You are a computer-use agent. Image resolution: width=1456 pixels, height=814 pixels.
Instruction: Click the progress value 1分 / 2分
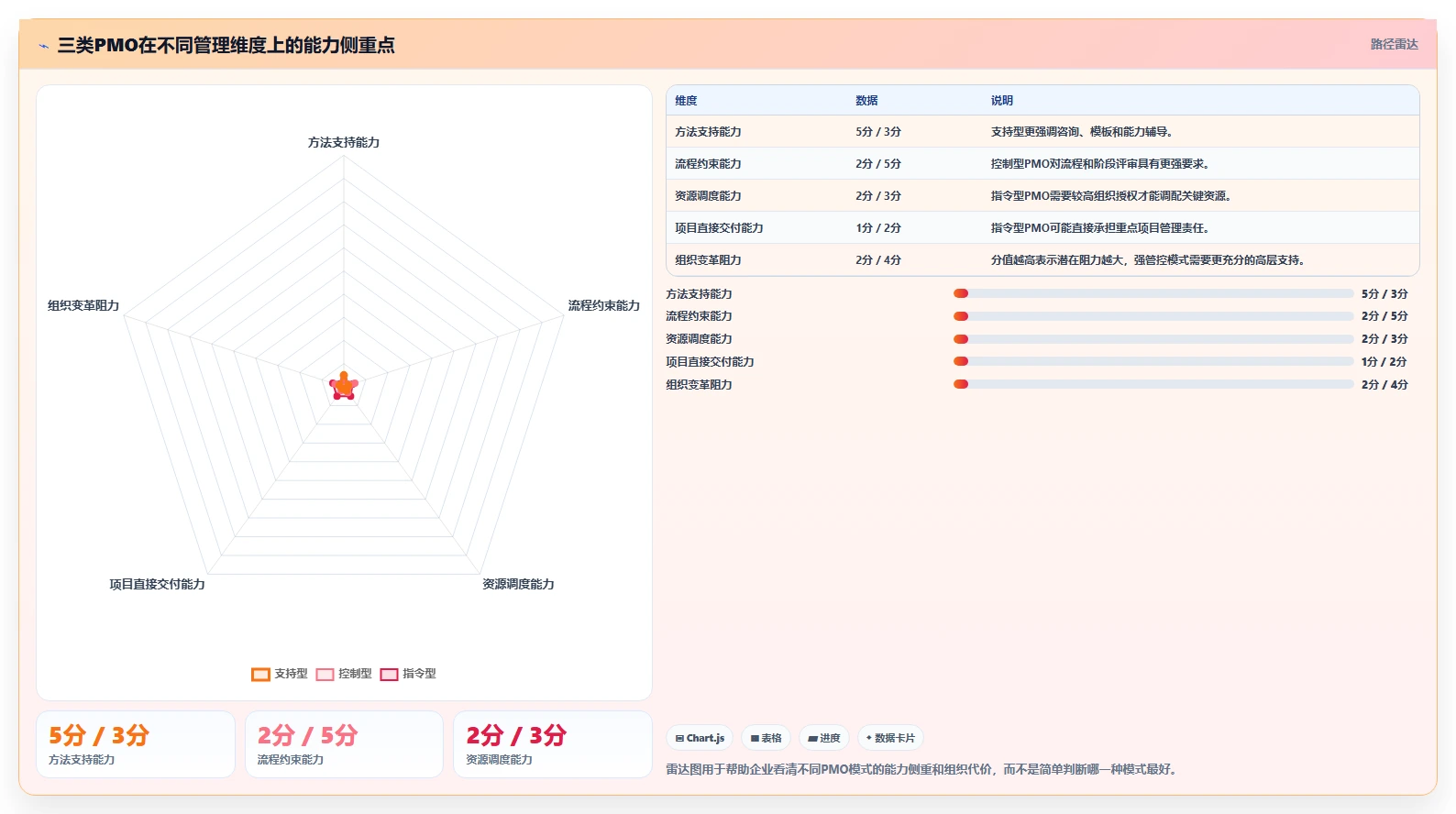[1384, 362]
